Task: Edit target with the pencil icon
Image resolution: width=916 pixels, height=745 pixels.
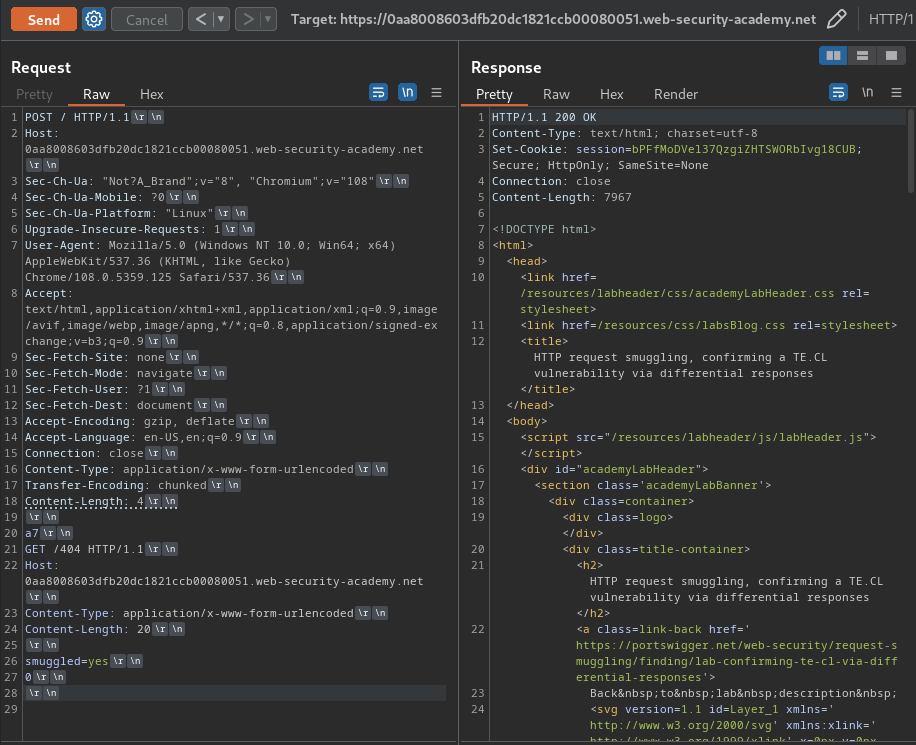Action: pos(837,19)
